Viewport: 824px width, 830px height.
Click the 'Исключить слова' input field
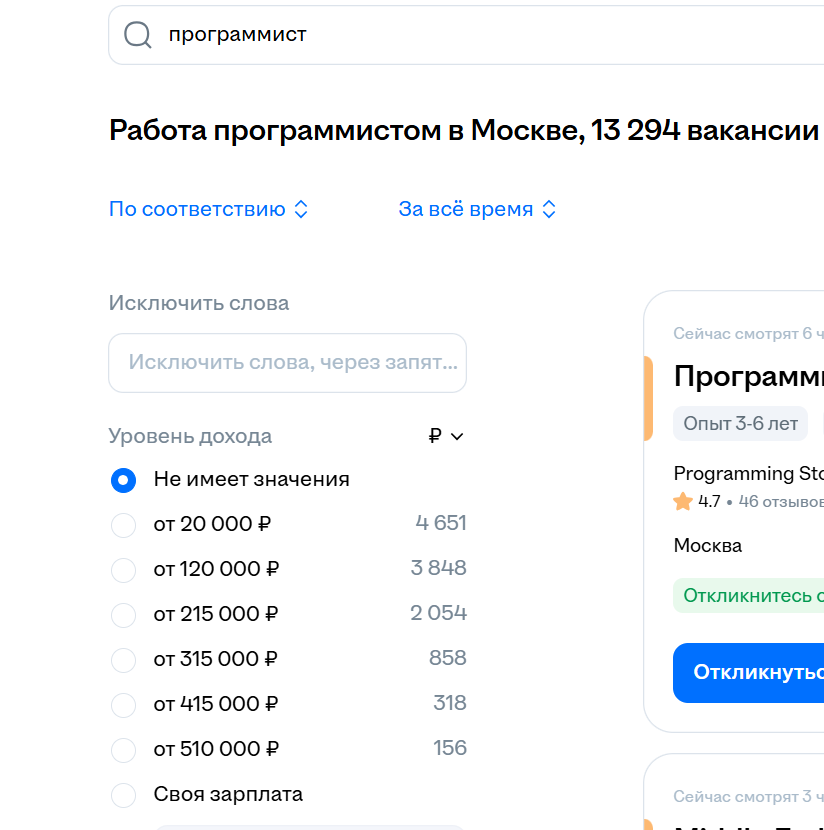click(x=287, y=362)
